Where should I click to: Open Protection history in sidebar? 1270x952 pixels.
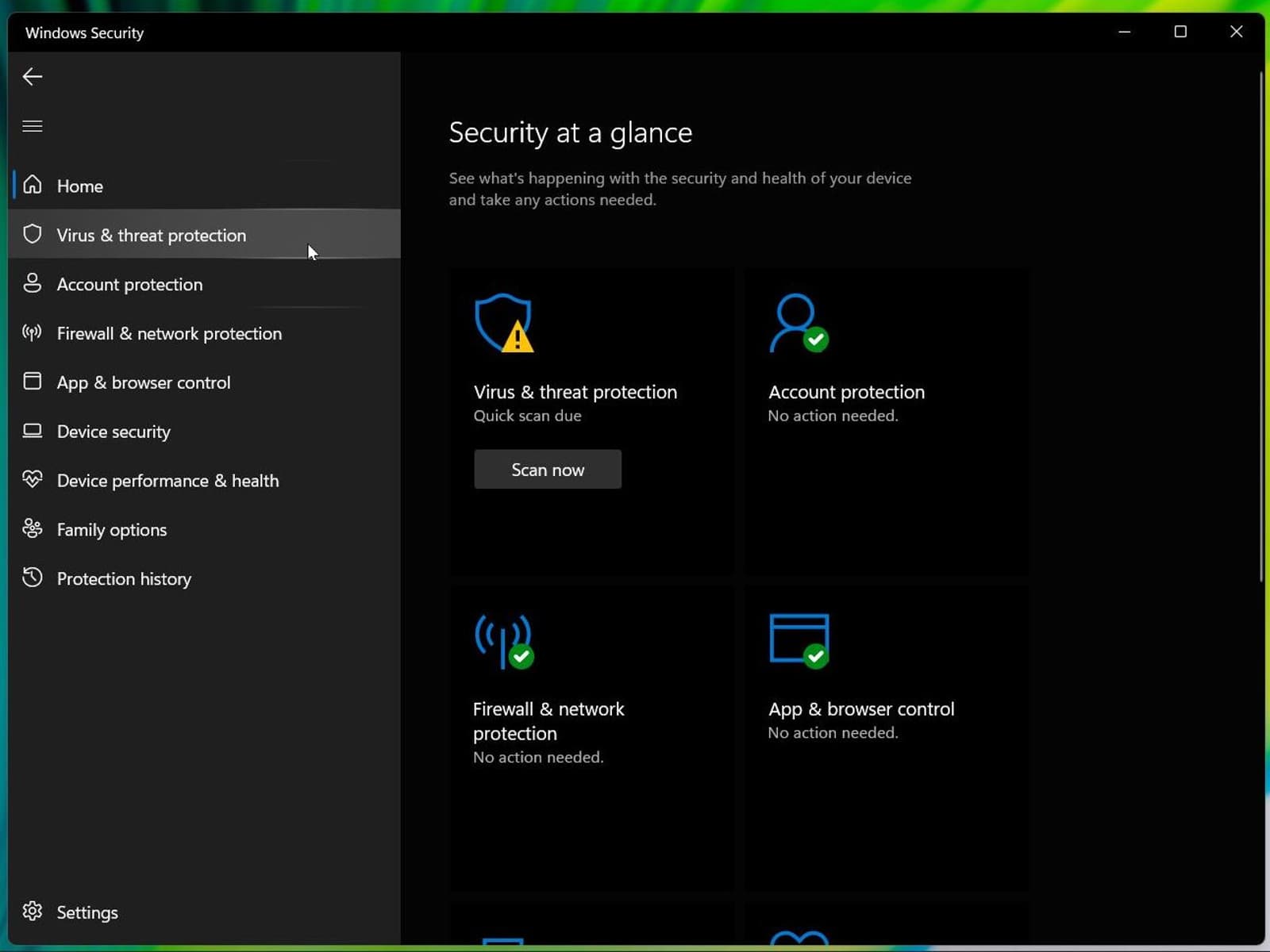tap(204, 579)
